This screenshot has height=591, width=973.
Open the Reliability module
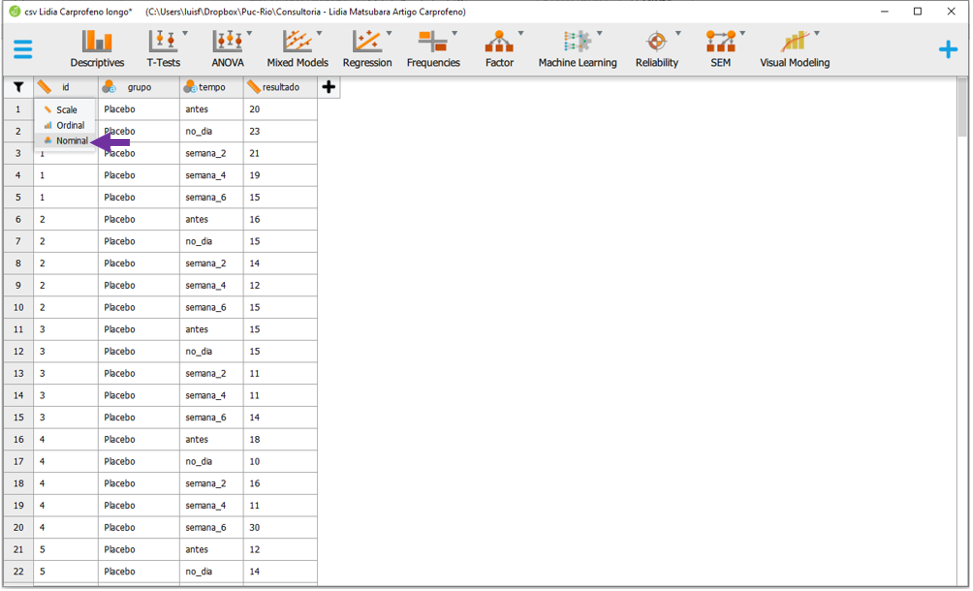[656, 48]
